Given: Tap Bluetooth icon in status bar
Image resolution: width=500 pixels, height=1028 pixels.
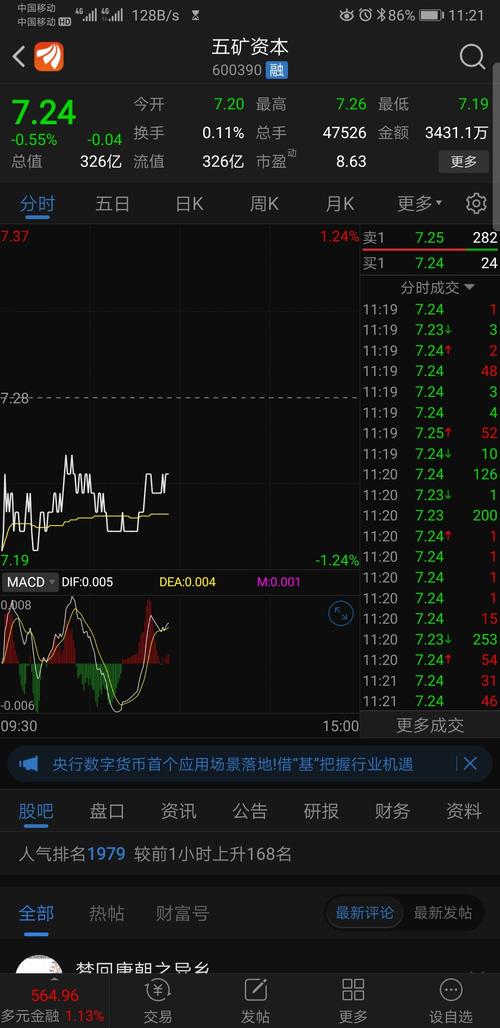Looking at the screenshot, I should click(x=381, y=15).
